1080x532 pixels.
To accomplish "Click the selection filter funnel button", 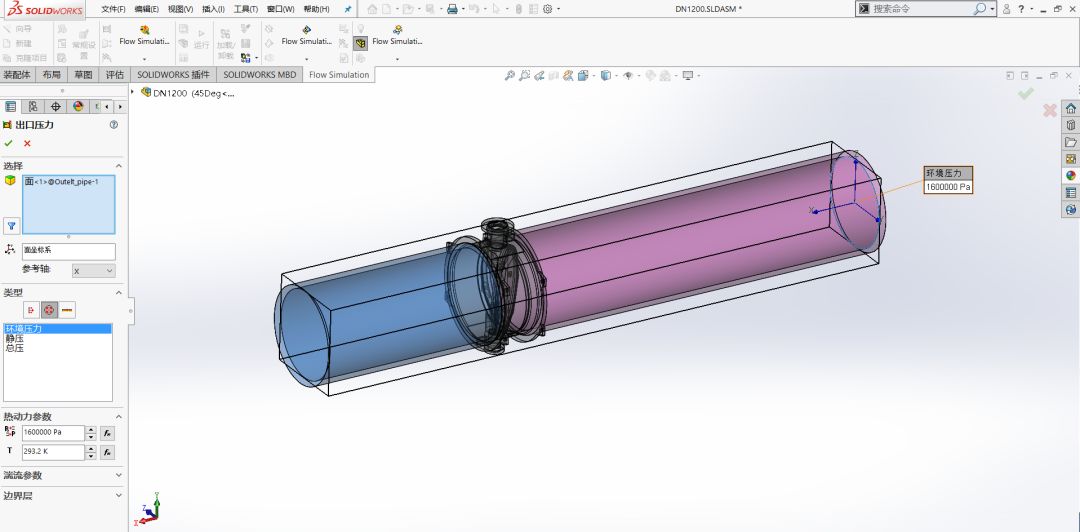I will pyautogui.click(x=11, y=225).
